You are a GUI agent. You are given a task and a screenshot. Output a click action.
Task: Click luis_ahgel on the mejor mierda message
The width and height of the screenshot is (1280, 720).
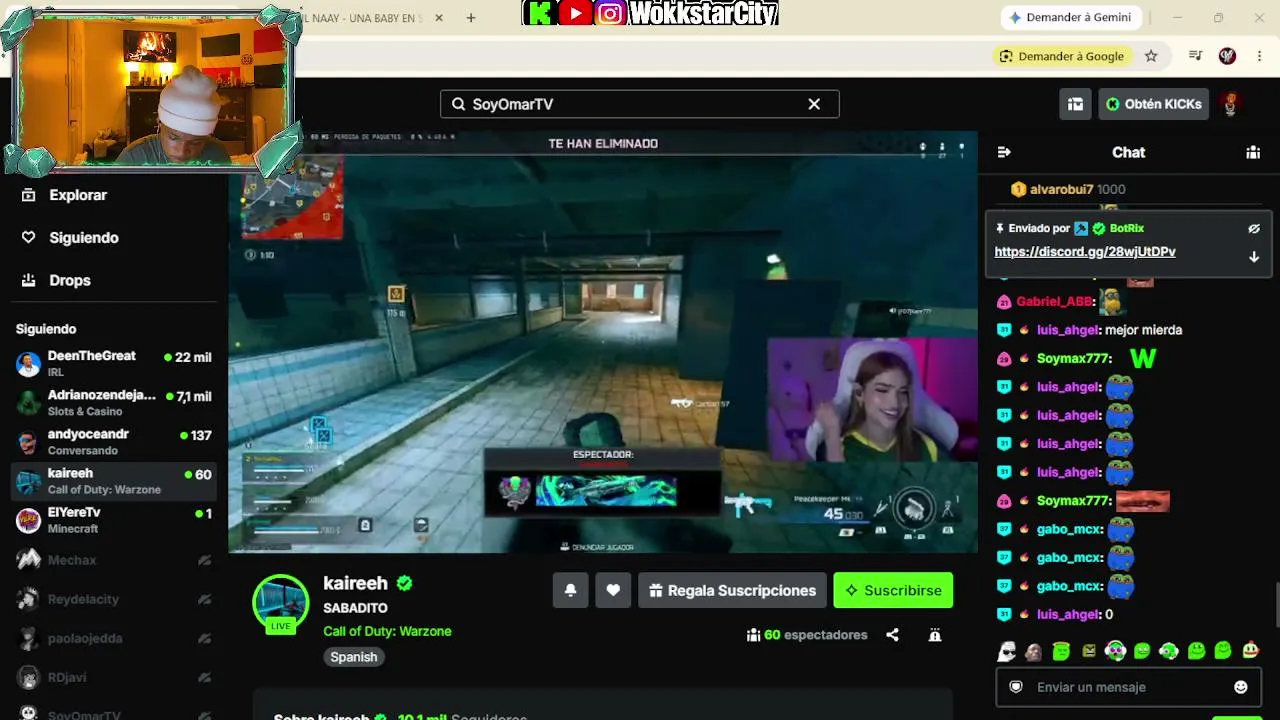click(x=1069, y=330)
